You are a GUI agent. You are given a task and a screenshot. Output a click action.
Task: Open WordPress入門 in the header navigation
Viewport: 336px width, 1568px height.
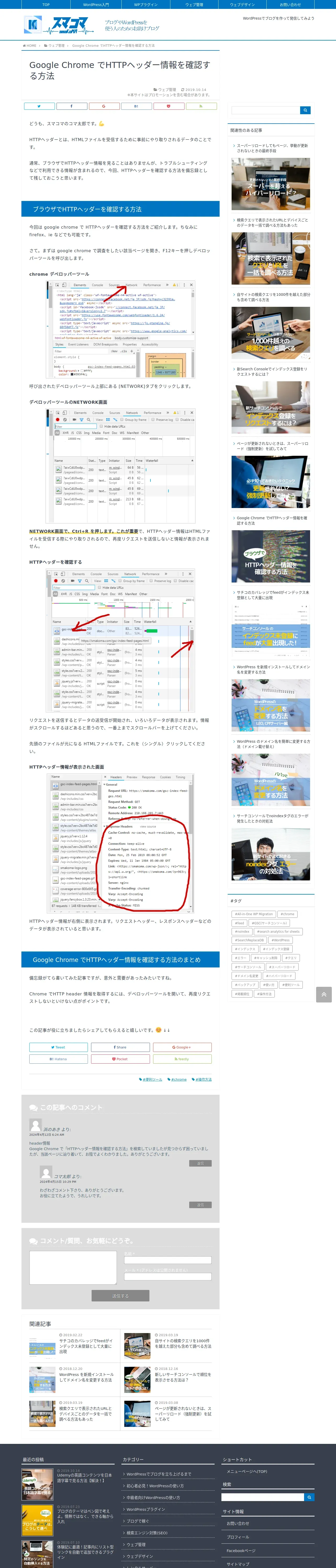tap(96, 4)
